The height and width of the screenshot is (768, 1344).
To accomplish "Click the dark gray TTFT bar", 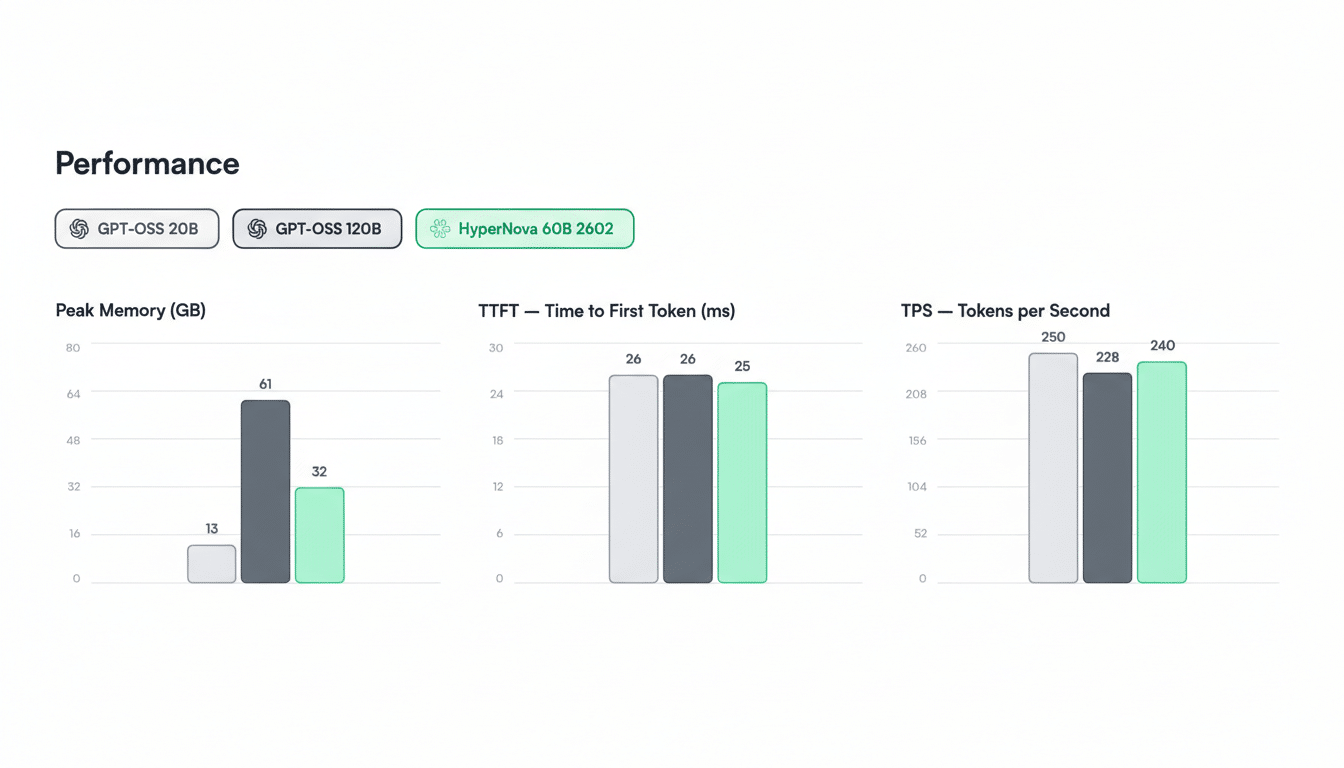I will 688,479.
